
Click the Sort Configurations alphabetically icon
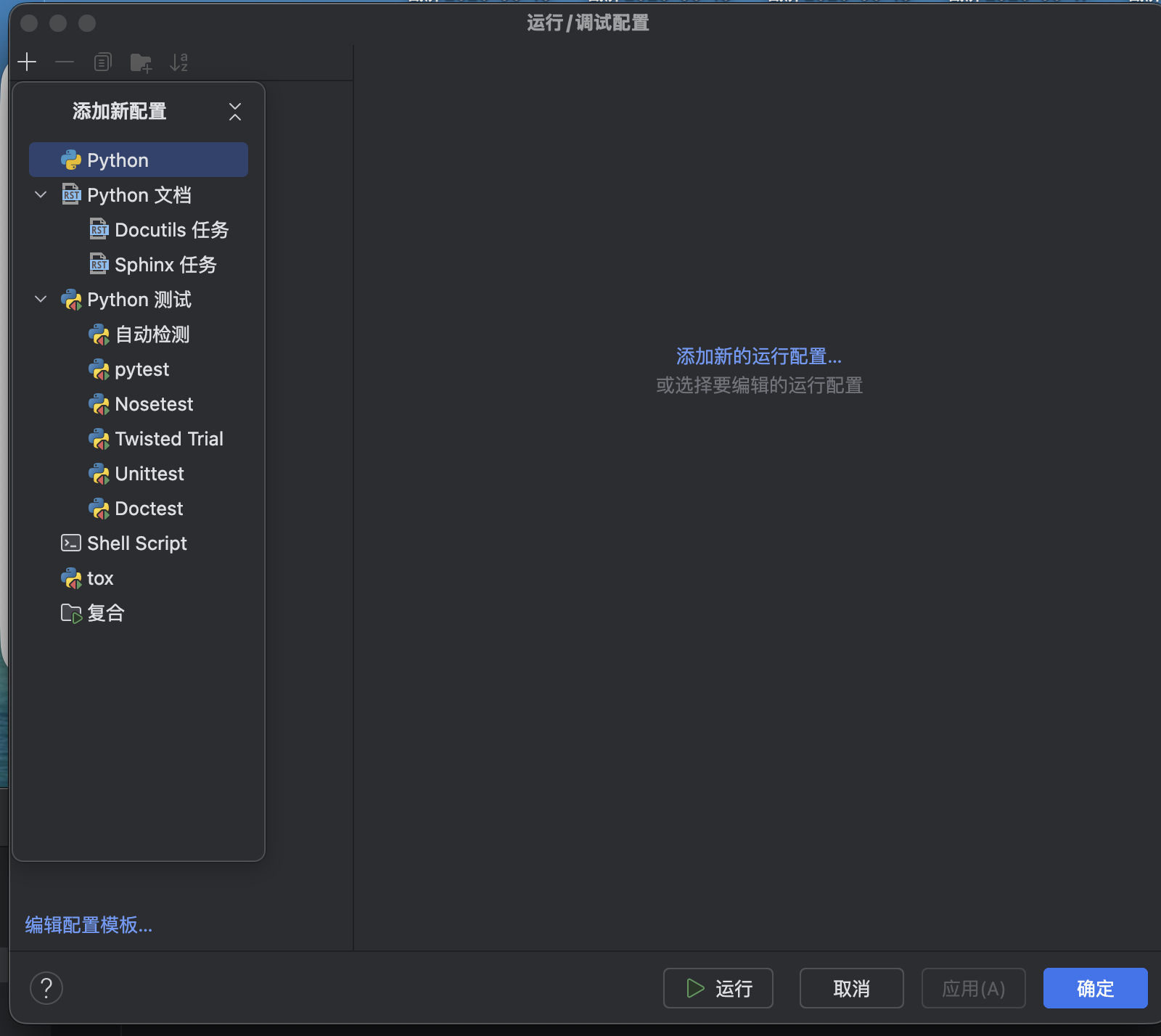179,62
